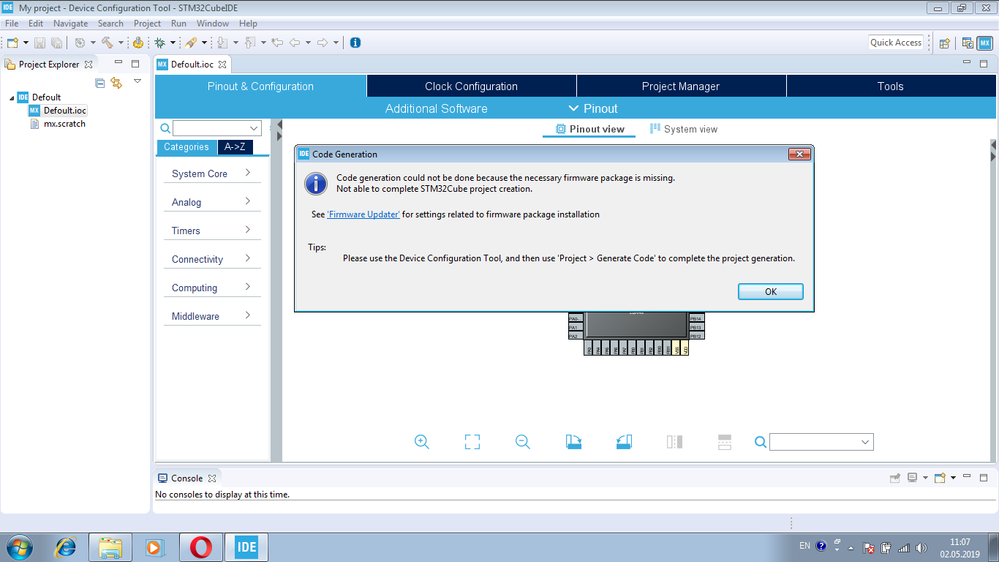Open the Navigate menu
999x562 pixels.
70,24
